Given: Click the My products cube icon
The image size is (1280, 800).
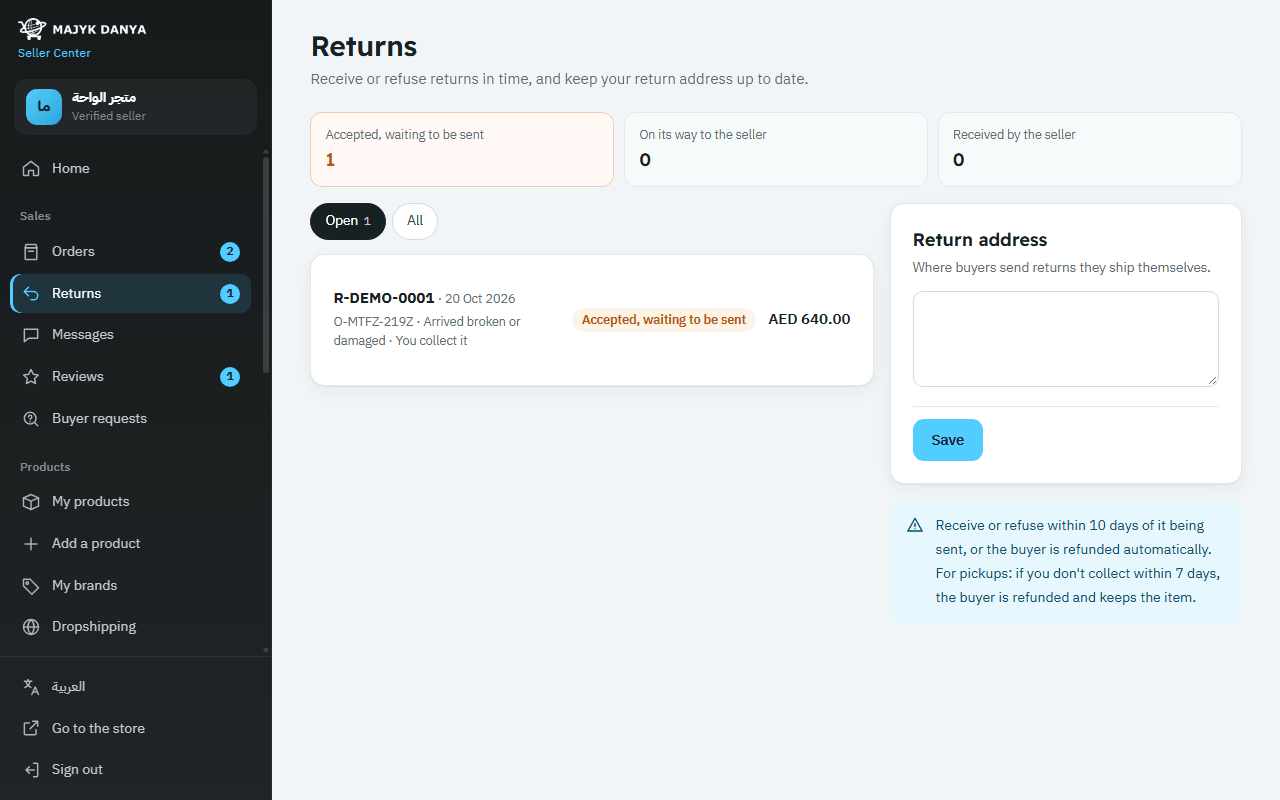Looking at the screenshot, I should pos(31,502).
